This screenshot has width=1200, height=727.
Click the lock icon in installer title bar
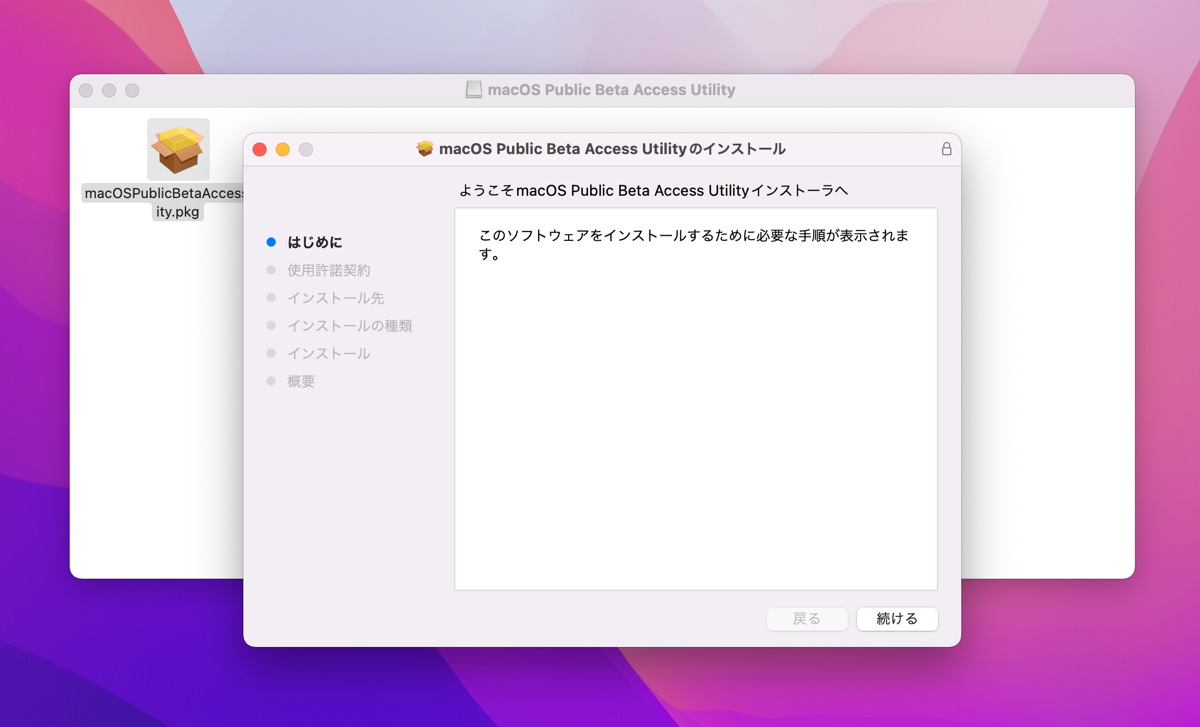tap(946, 149)
